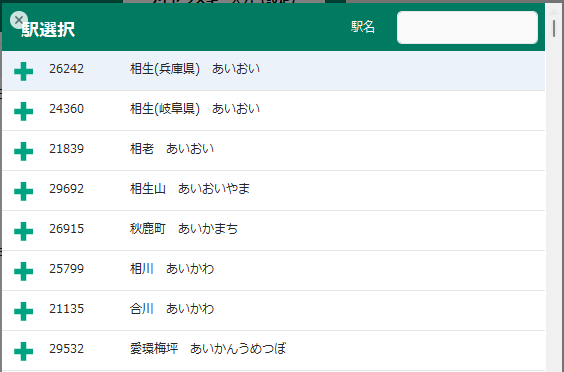564x372 pixels.
Task: Select the station code 29692
Action: tap(67, 189)
